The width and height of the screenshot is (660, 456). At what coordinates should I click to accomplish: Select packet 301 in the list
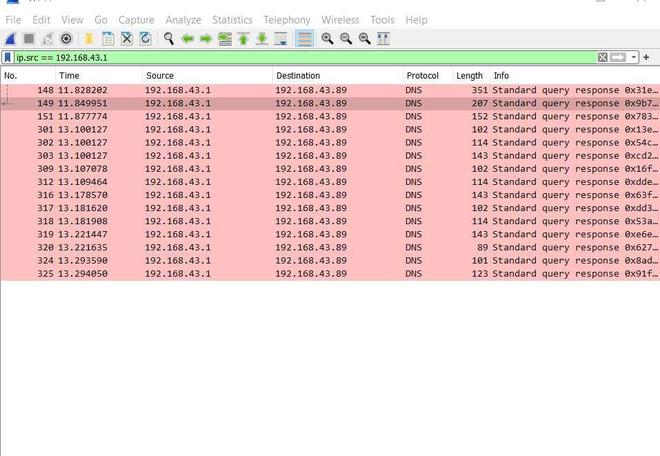coord(330,129)
